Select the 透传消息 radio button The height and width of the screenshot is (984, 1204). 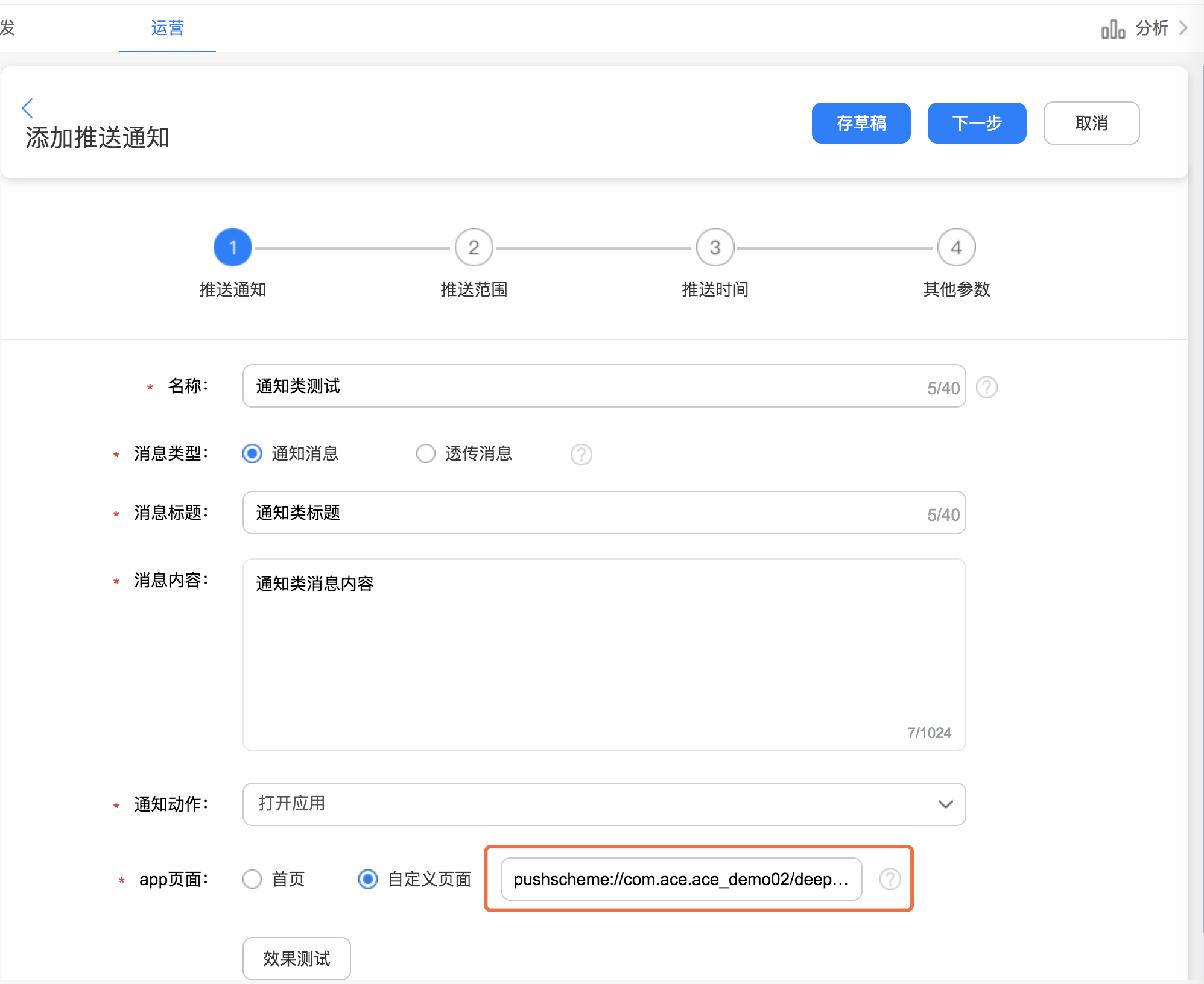tap(426, 453)
